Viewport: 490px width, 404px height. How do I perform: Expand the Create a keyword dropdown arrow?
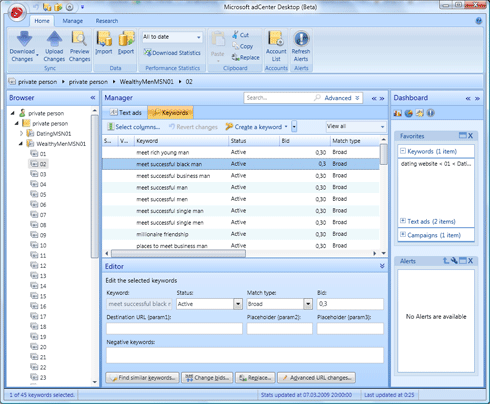[294, 127]
